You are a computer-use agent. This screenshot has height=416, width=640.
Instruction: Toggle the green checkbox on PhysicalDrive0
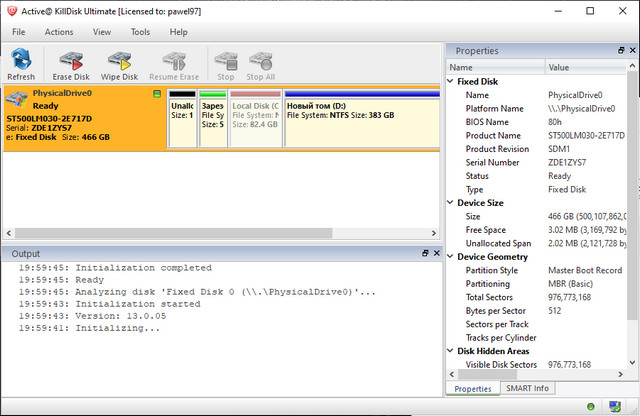[x=157, y=94]
